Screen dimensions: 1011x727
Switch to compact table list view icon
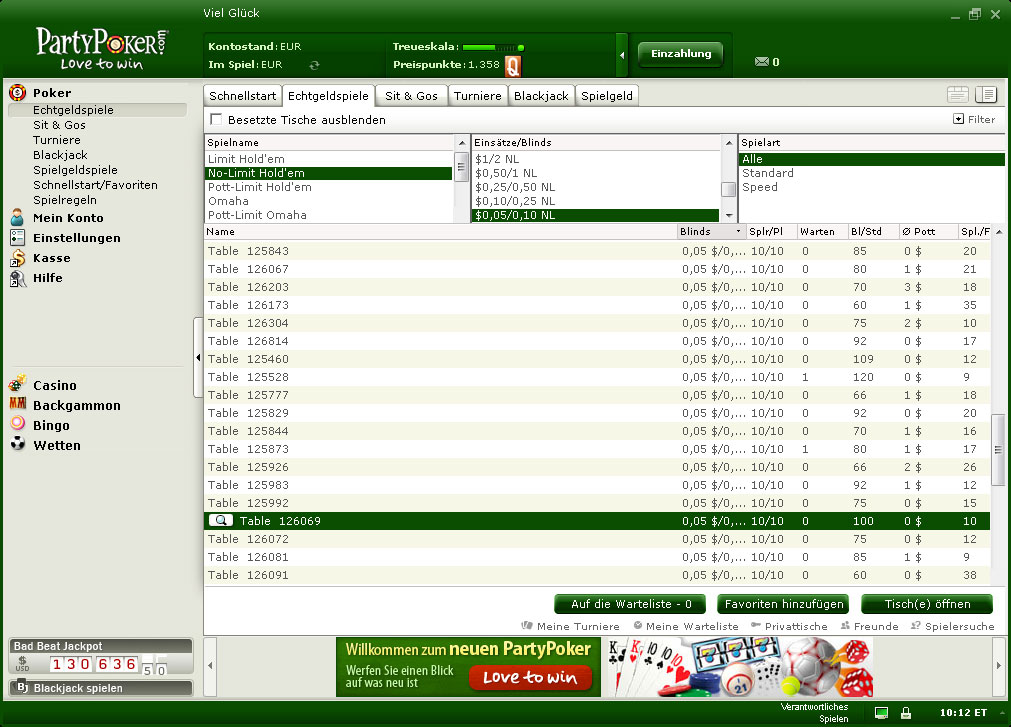click(958, 95)
